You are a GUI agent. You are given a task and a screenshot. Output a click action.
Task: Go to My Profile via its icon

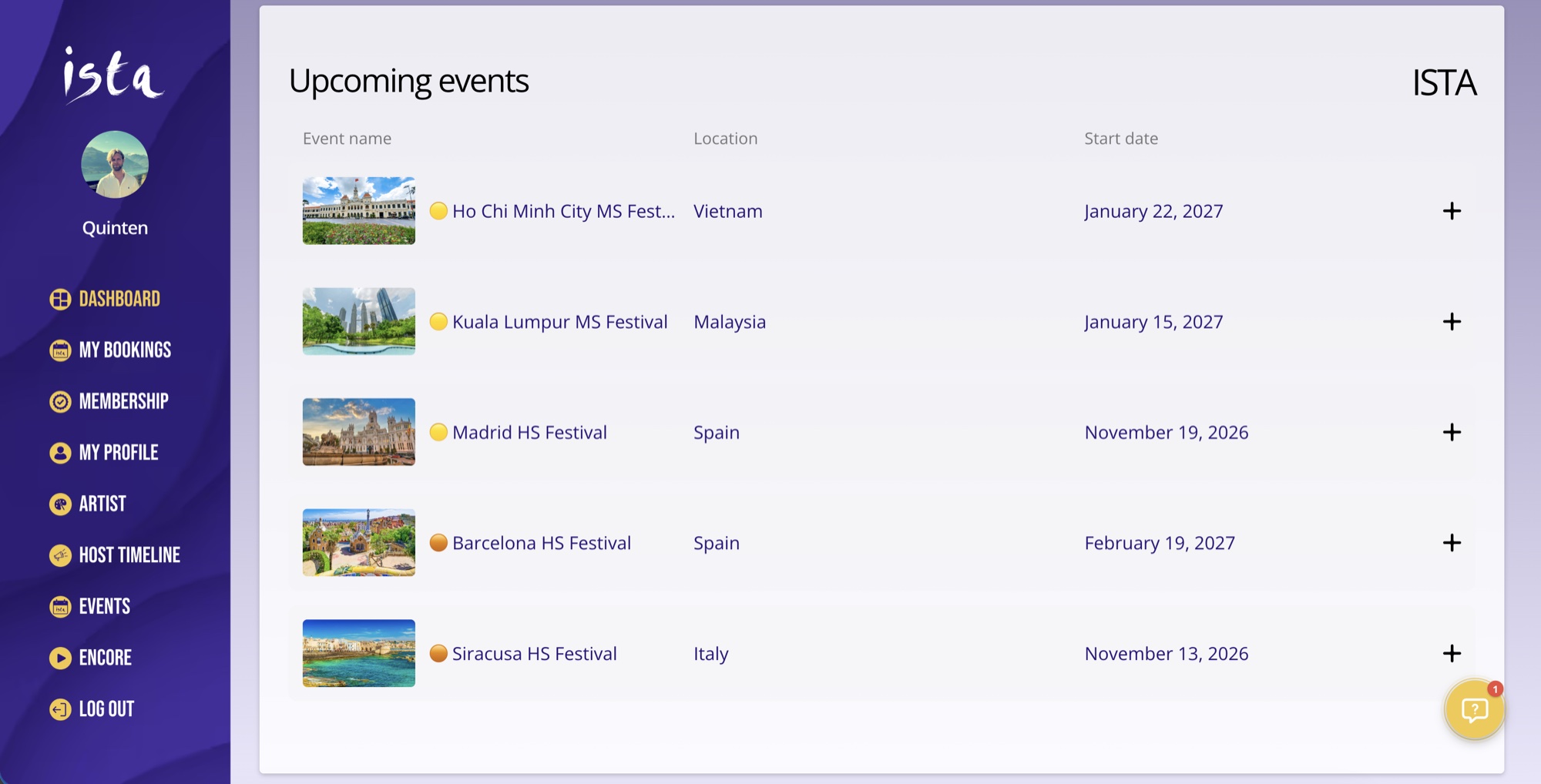pos(60,453)
